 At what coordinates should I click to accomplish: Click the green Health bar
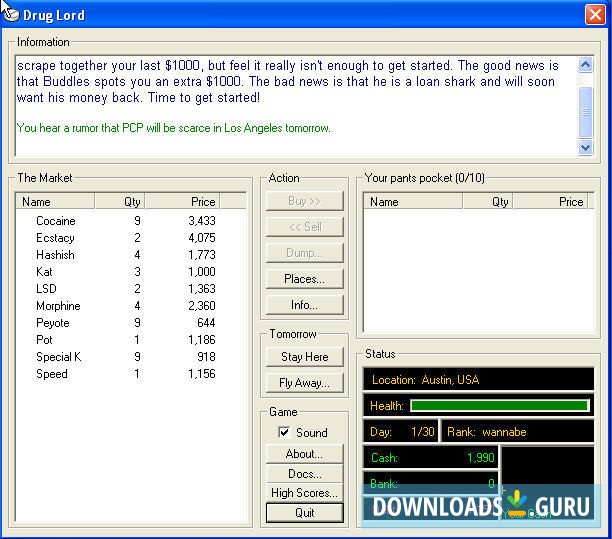coord(499,406)
